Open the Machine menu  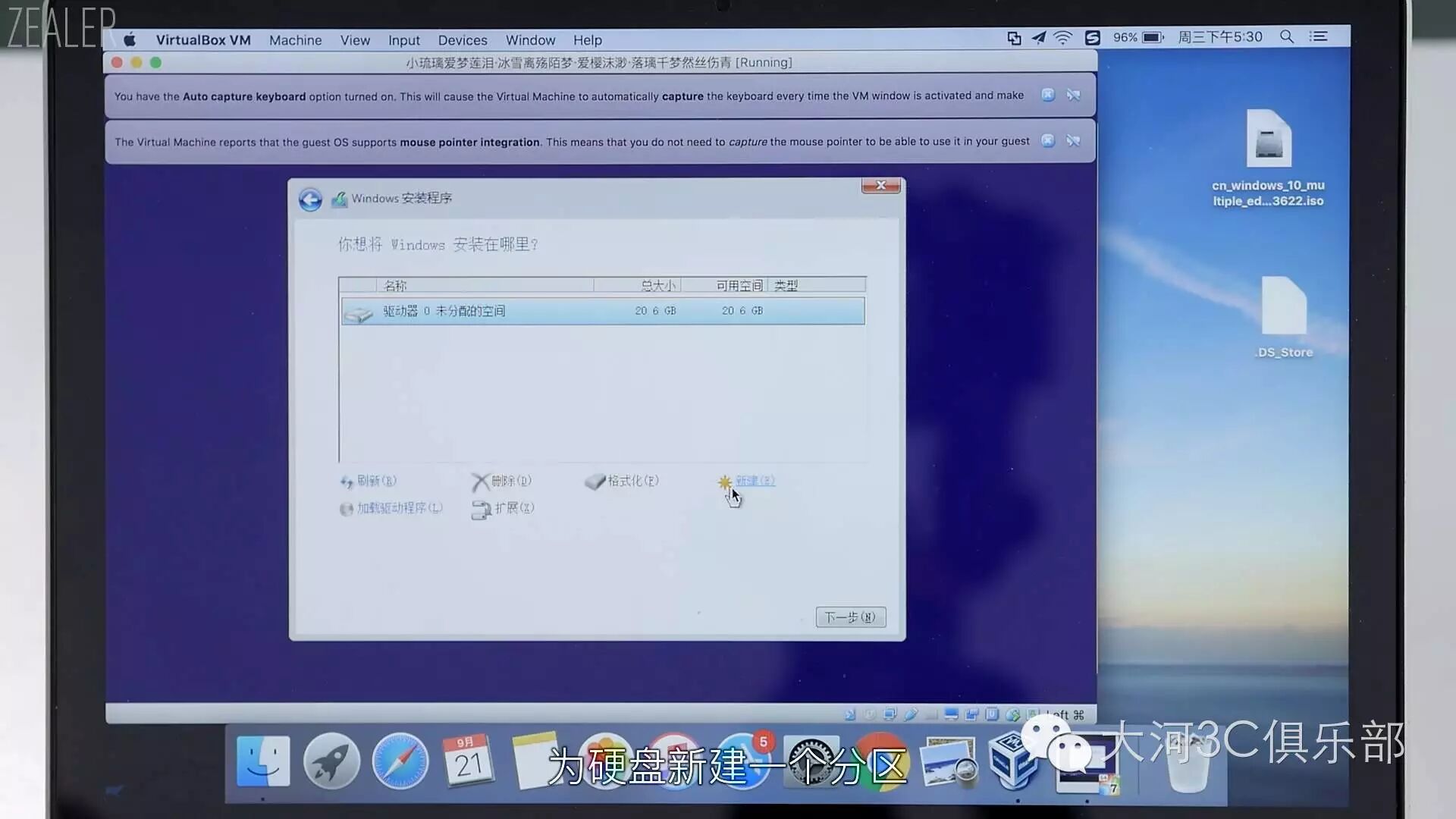coord(295,40)
